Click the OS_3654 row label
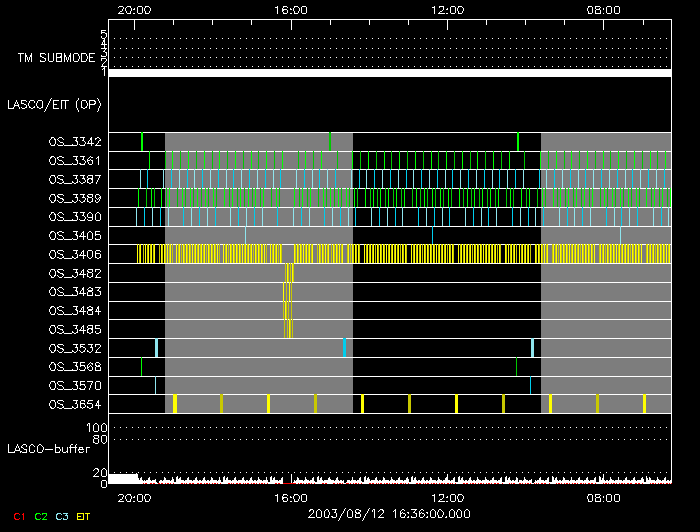This screenshot has height=532, width=700. click(x=75, y=404)
